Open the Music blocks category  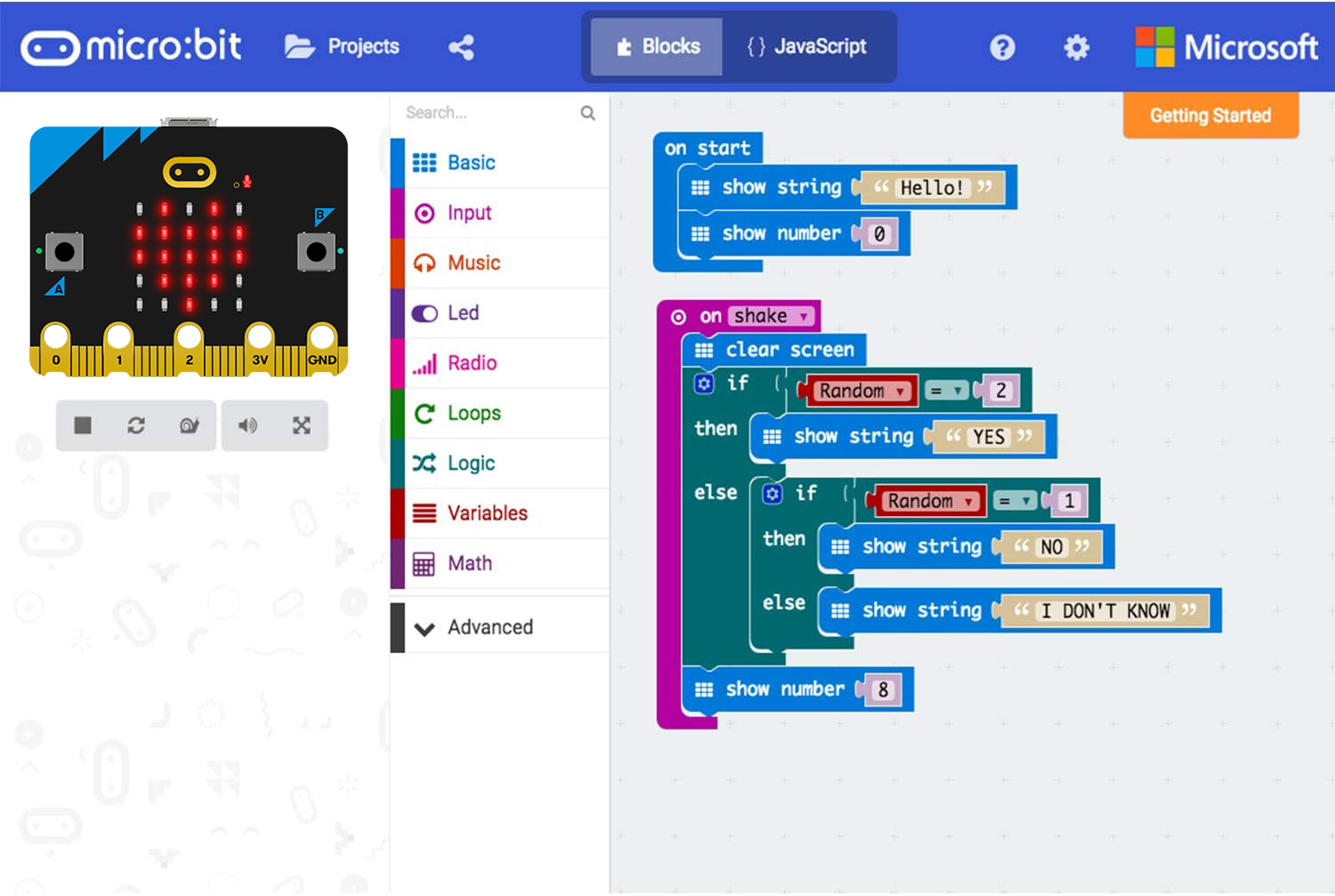click(x=500, y=262)
